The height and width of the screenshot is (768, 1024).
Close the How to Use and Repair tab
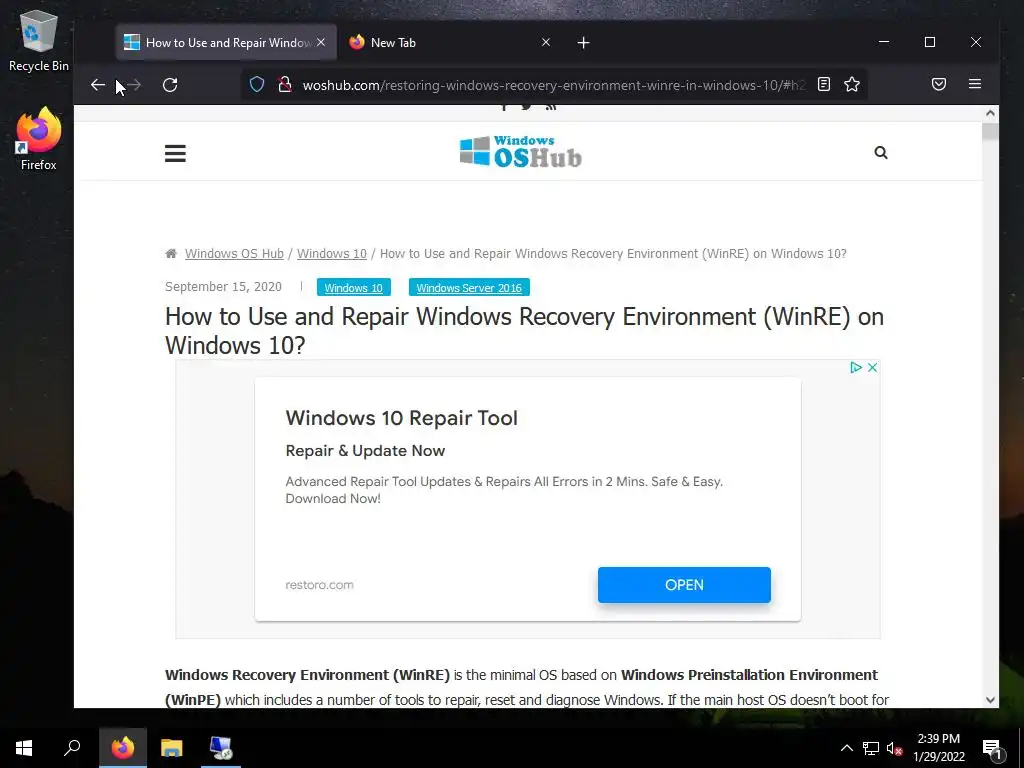click(x=321, y=42)
